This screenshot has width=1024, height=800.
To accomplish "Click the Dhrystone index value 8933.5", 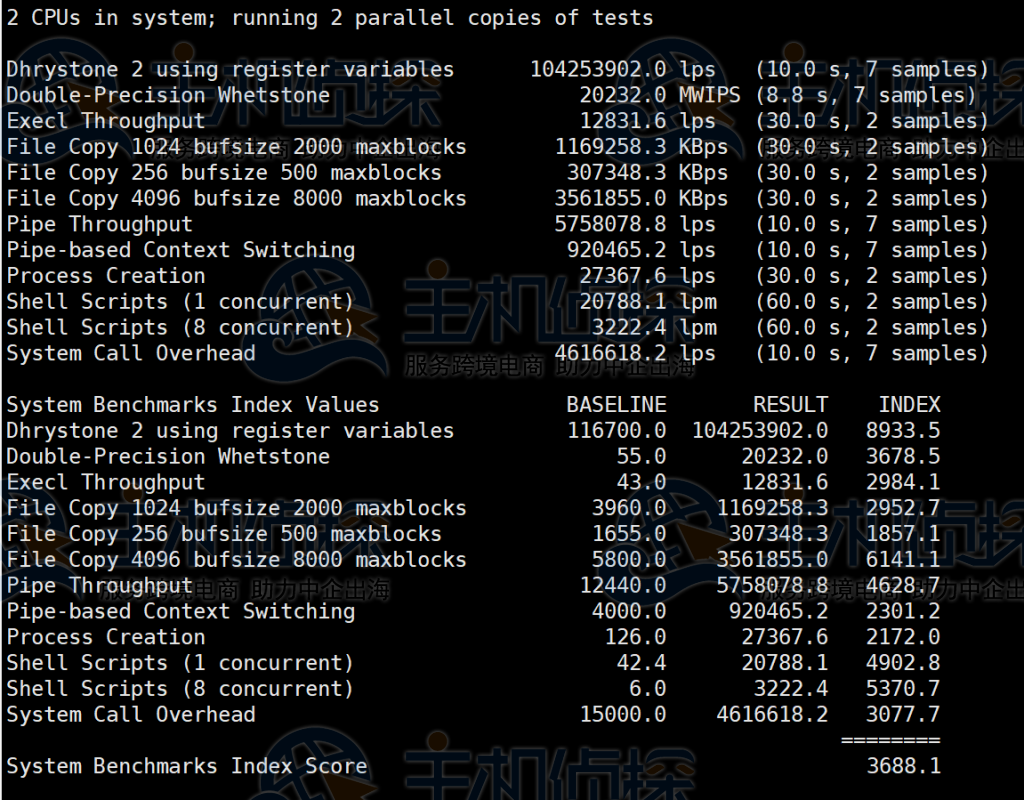I will [903, 431].
